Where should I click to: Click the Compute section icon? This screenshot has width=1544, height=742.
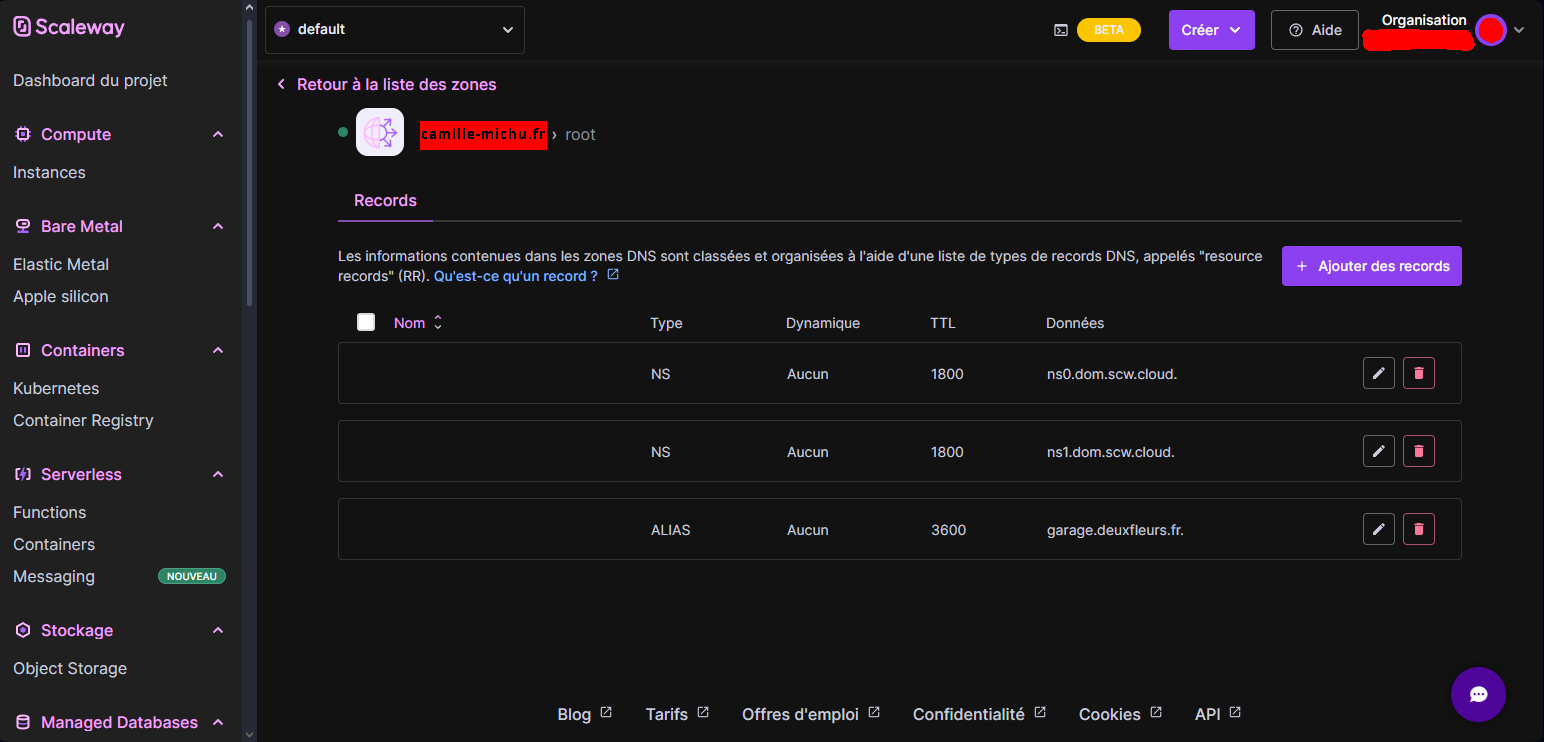pos(22,134)
